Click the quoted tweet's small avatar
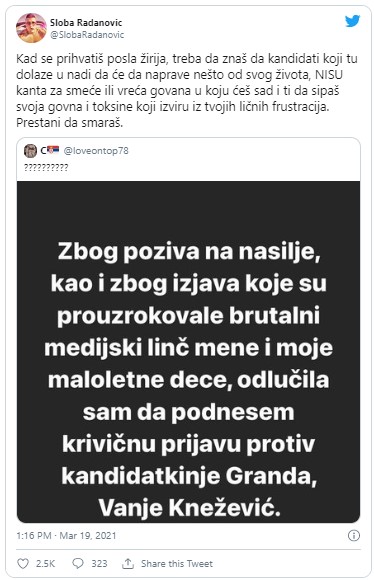Viewport: 374px width, 580px height. point(30,151)
